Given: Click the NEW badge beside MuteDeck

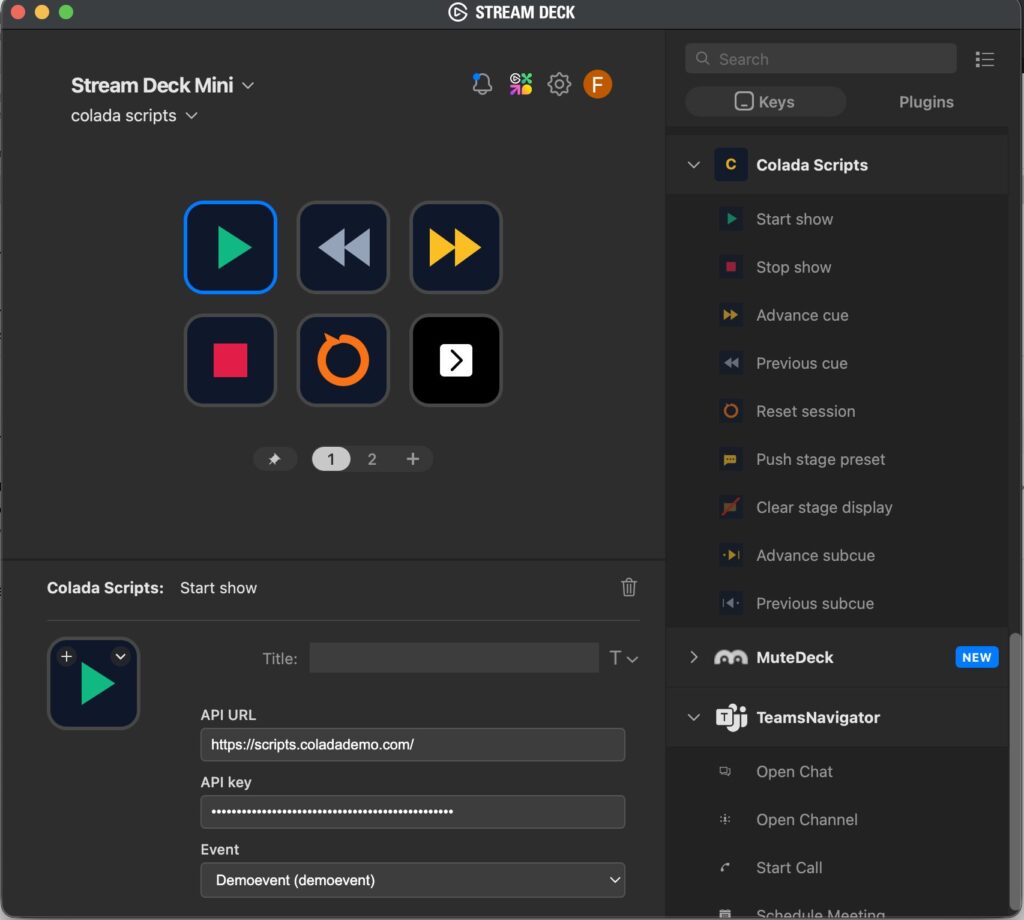Looking at the screenshot, I should 977,657.
